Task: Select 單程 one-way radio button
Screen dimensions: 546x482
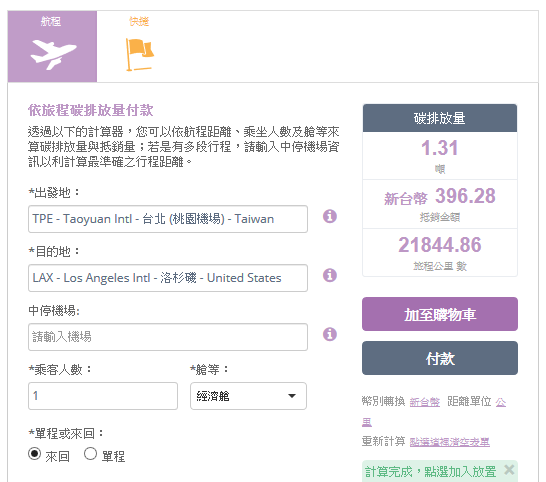Action: pyautogui.click(x=90, y=454)
